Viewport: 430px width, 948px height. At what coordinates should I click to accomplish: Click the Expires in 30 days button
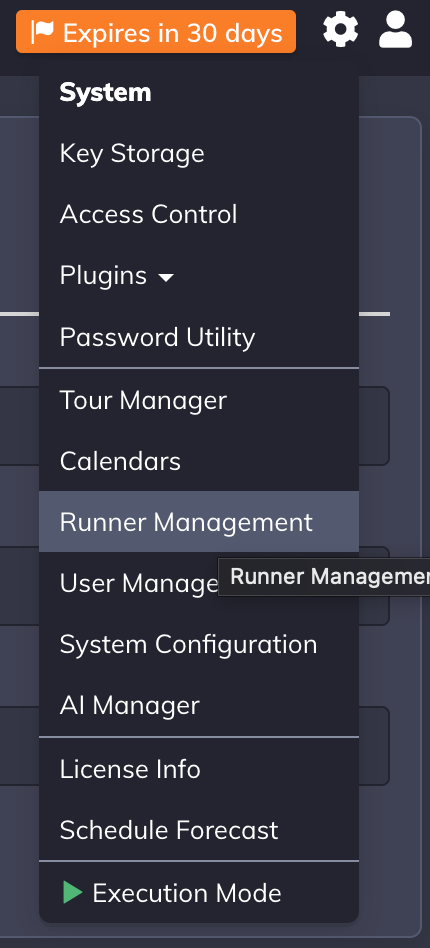[x=156, y=31]
